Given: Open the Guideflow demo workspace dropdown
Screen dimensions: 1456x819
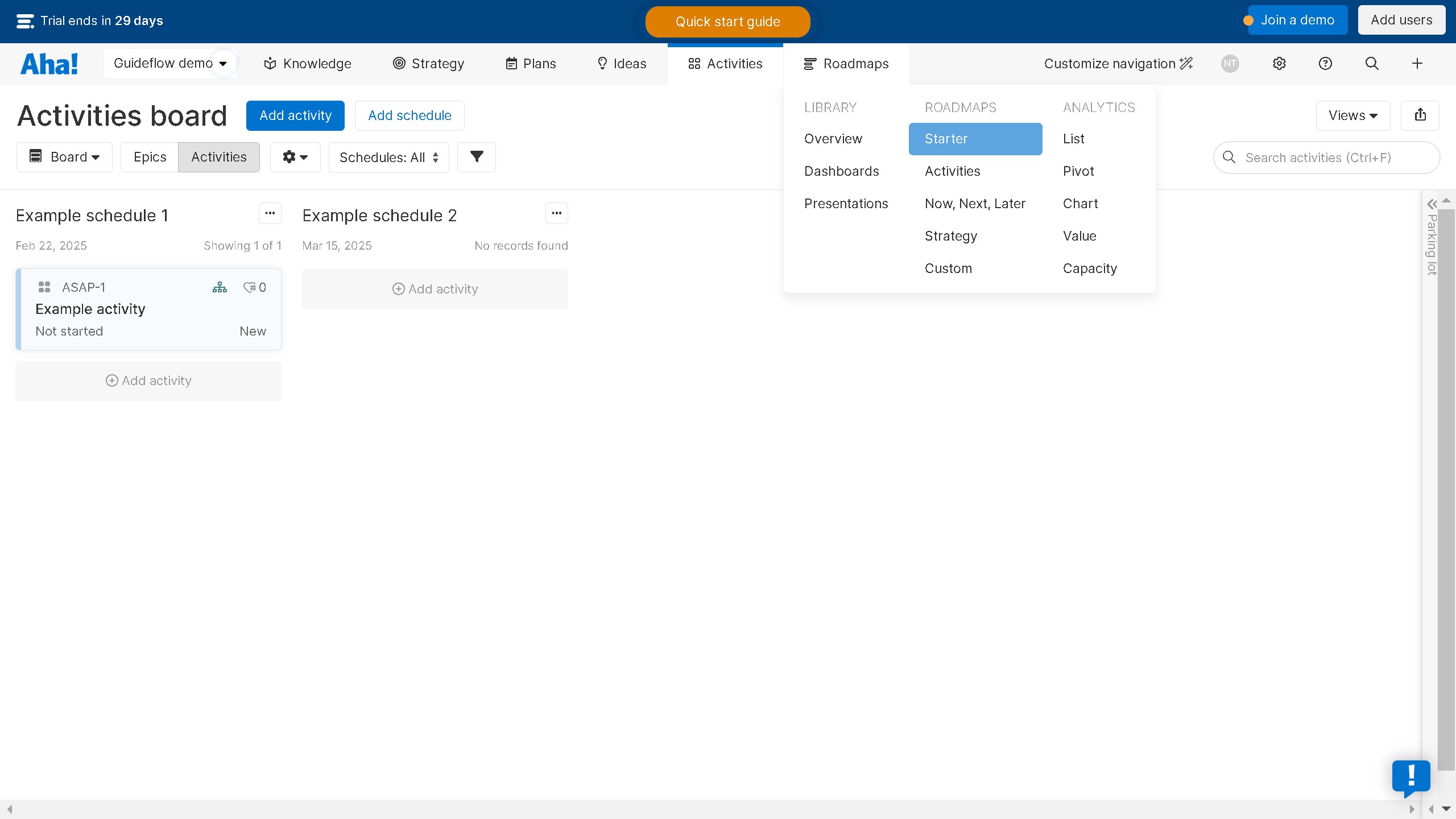Looking at the screenshot, I should click(170, 63).
